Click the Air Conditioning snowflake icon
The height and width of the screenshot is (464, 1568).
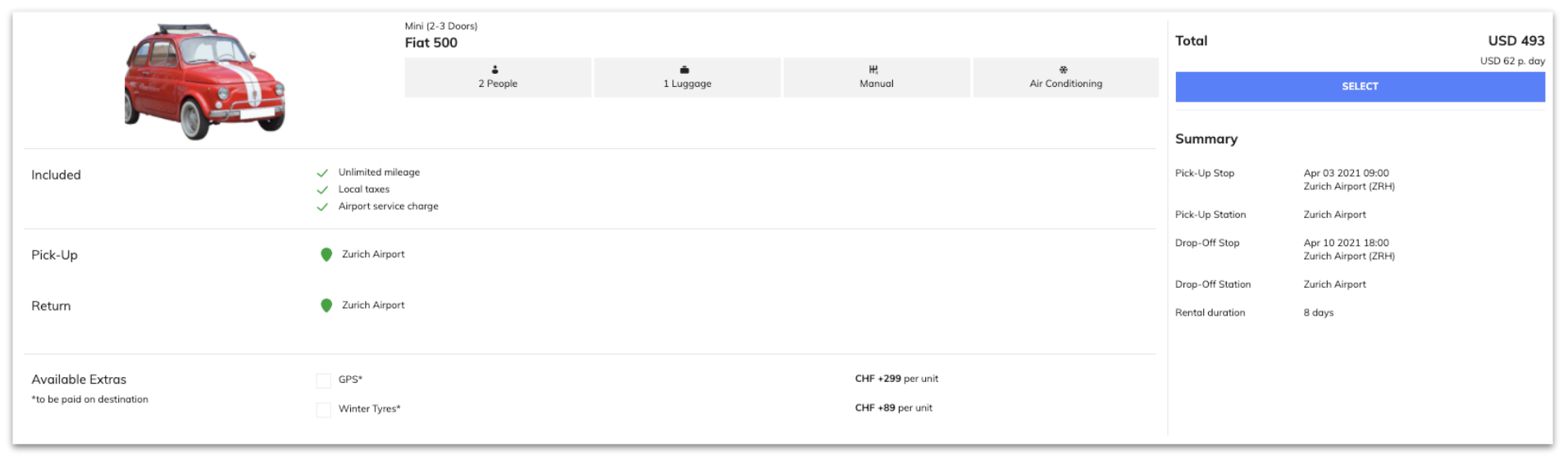pos(1064,70)
